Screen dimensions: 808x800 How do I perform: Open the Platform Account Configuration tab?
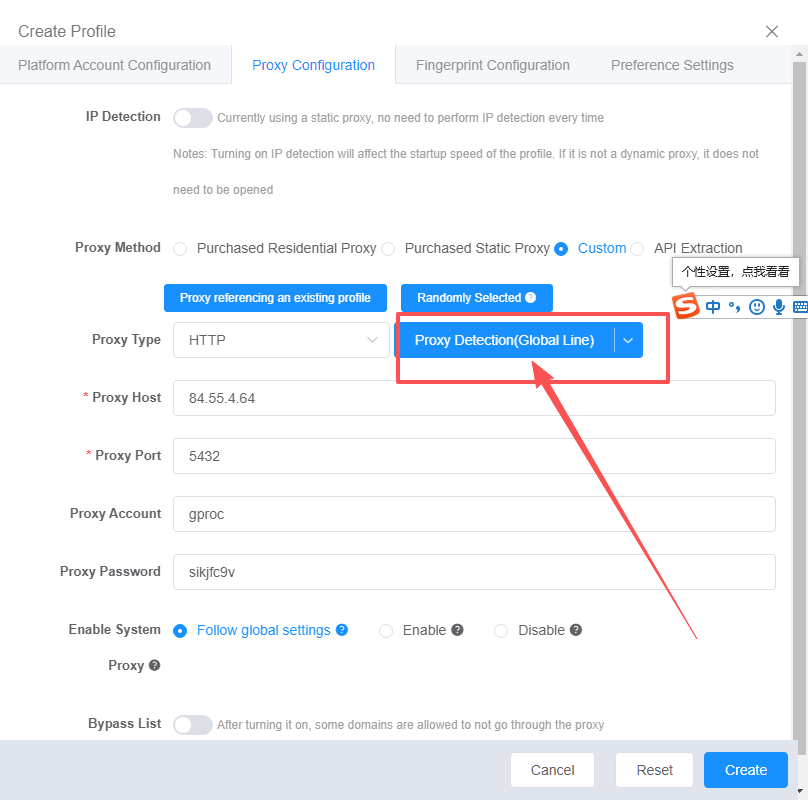tap(114, 65)
